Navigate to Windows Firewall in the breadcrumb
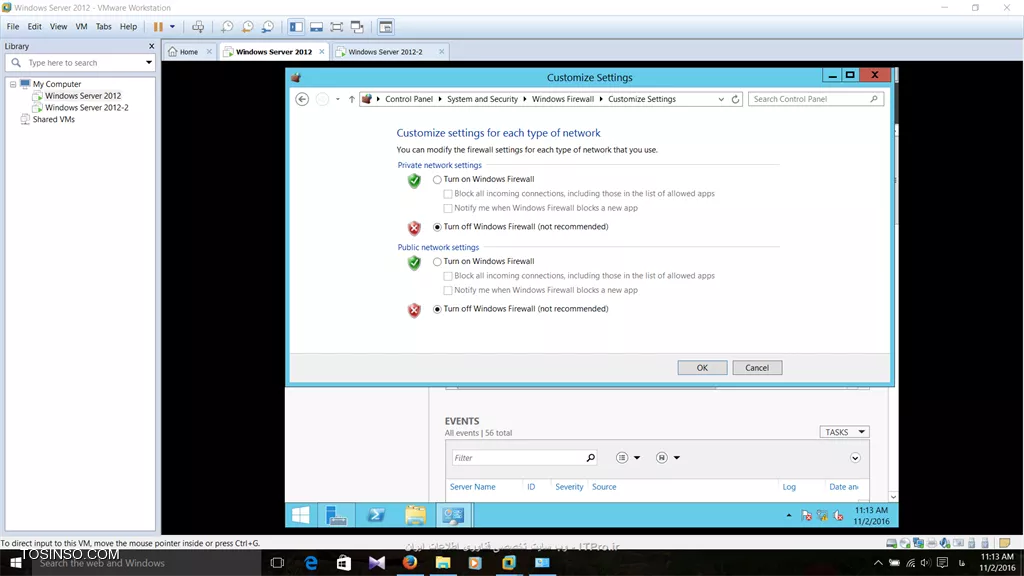Screen dimensions: 1024x576 point(562,99)
